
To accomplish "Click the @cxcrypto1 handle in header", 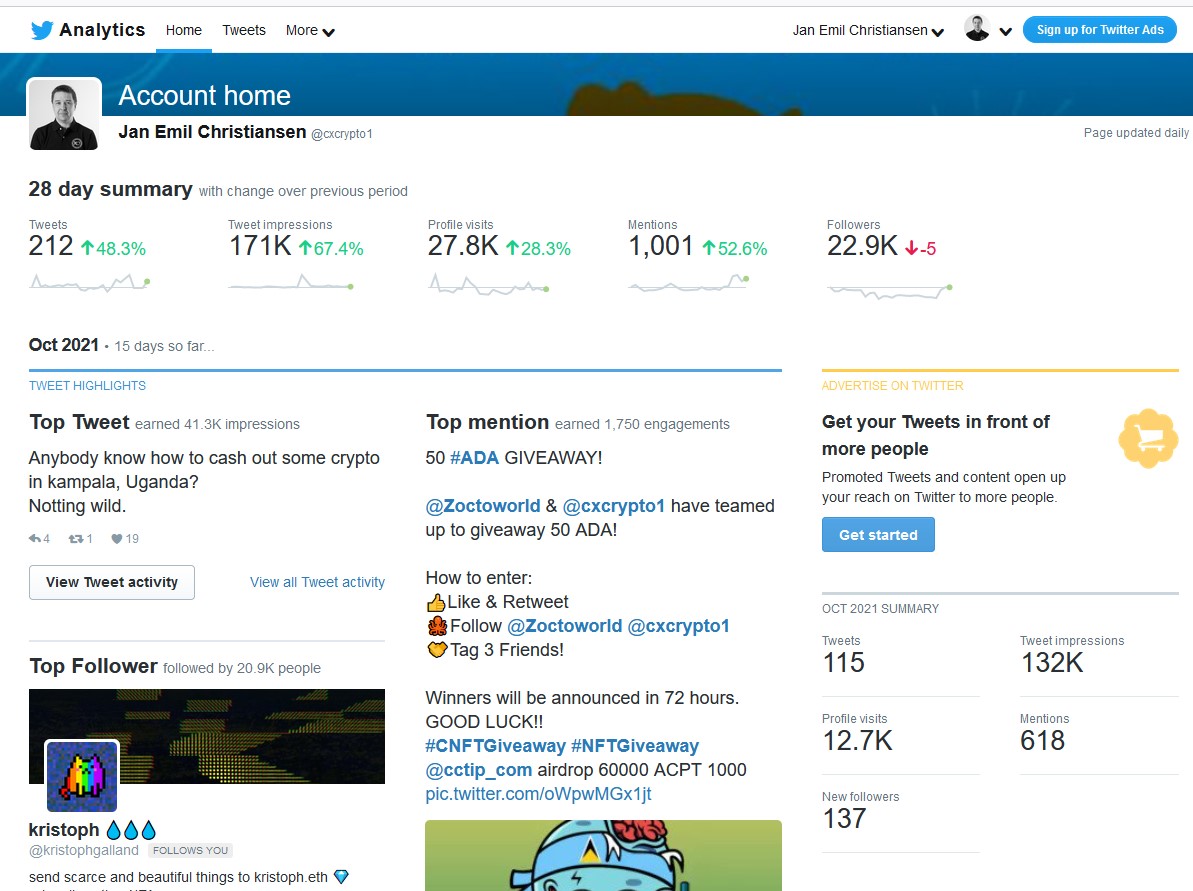I will coord(342,134).
